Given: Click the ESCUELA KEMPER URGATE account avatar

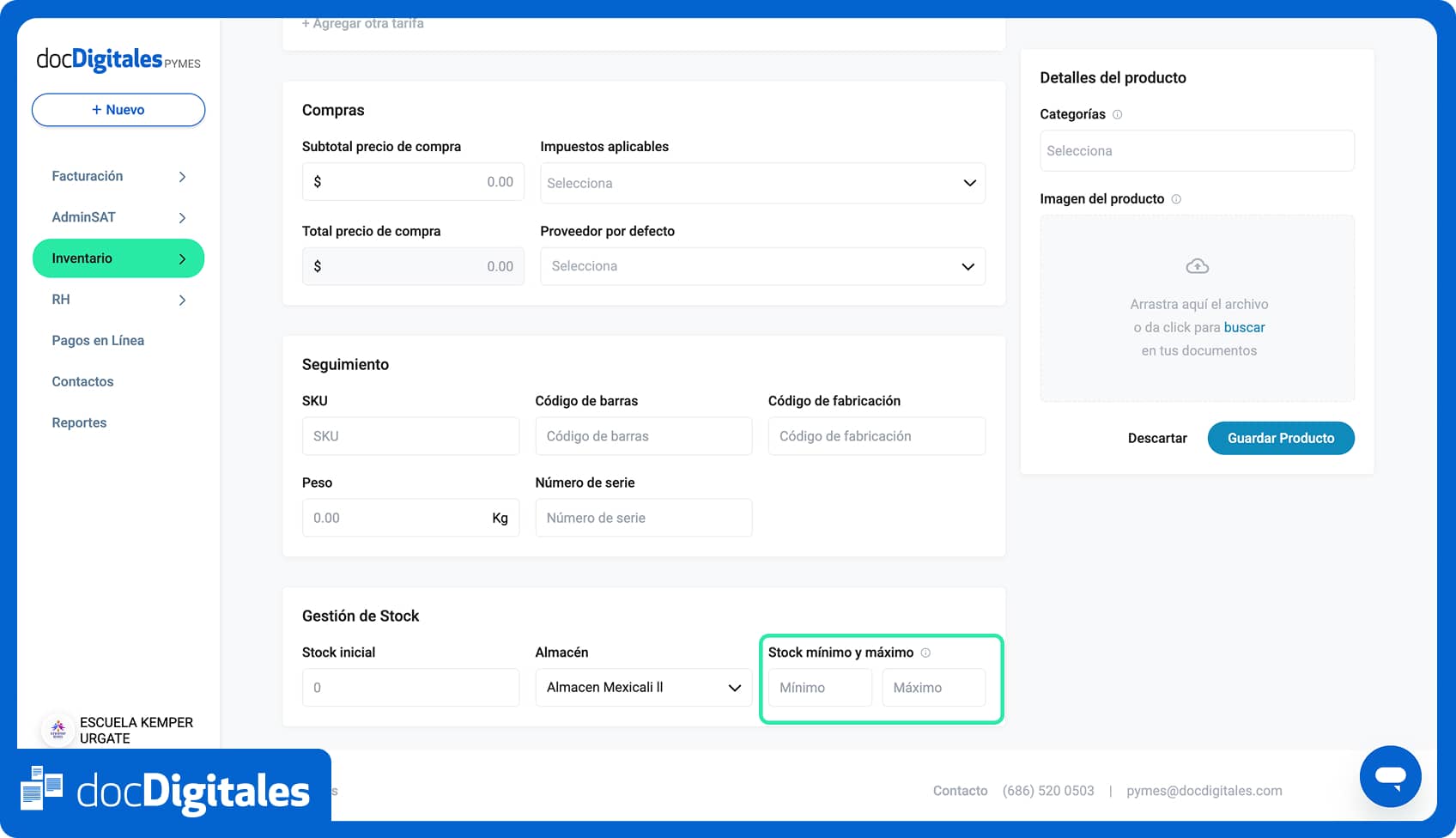Looking at the screenshot, I should (x=58, y=729).
